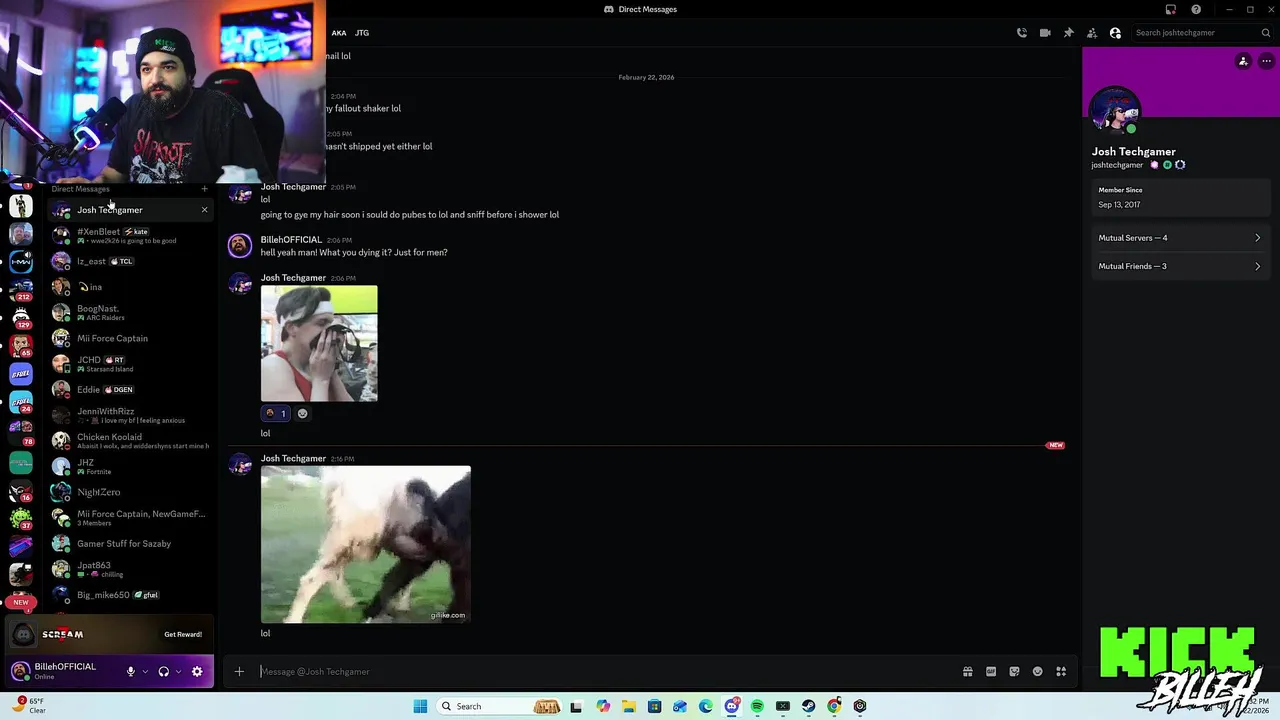The height and width of the screenshot is (720, 1280).
Task: Click the animal GIF thumbnail
Action: click(x=366, y=544)
